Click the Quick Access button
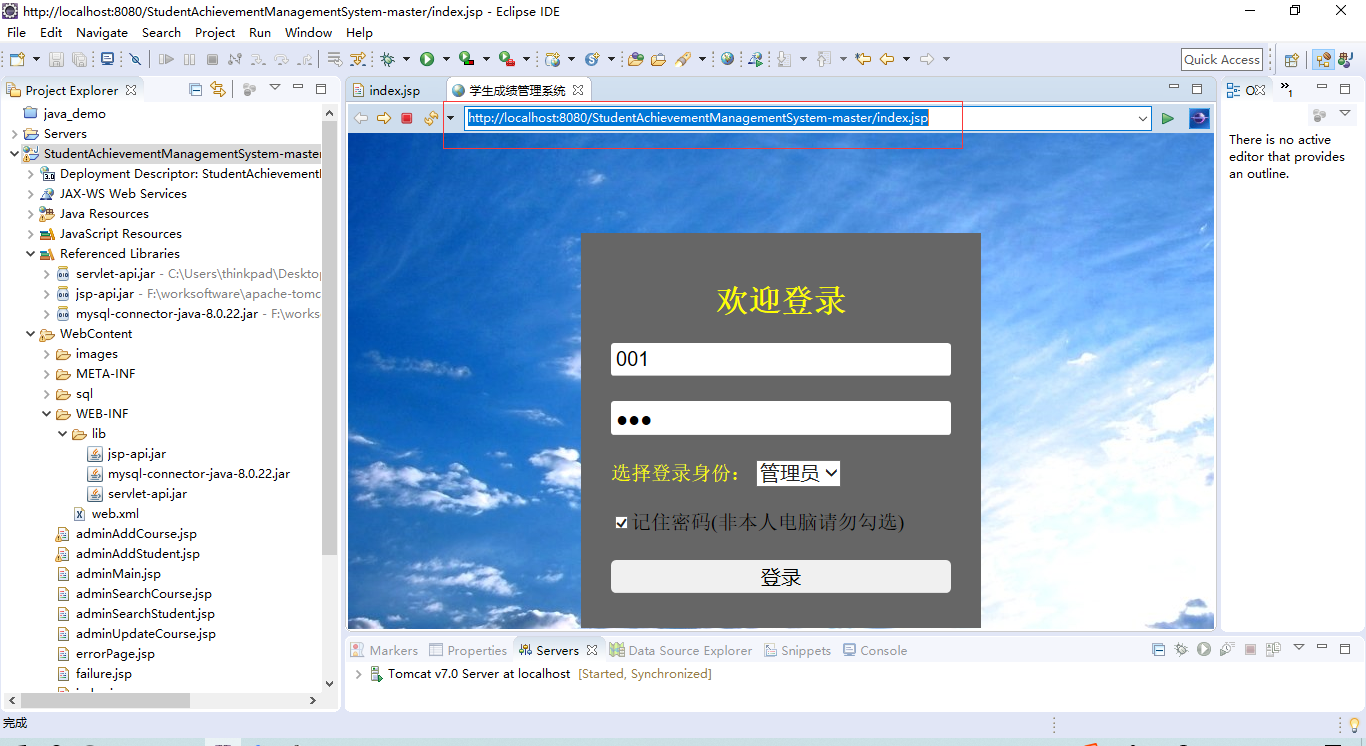This screenshot has height=746, width=1366. pos(1221,59)
